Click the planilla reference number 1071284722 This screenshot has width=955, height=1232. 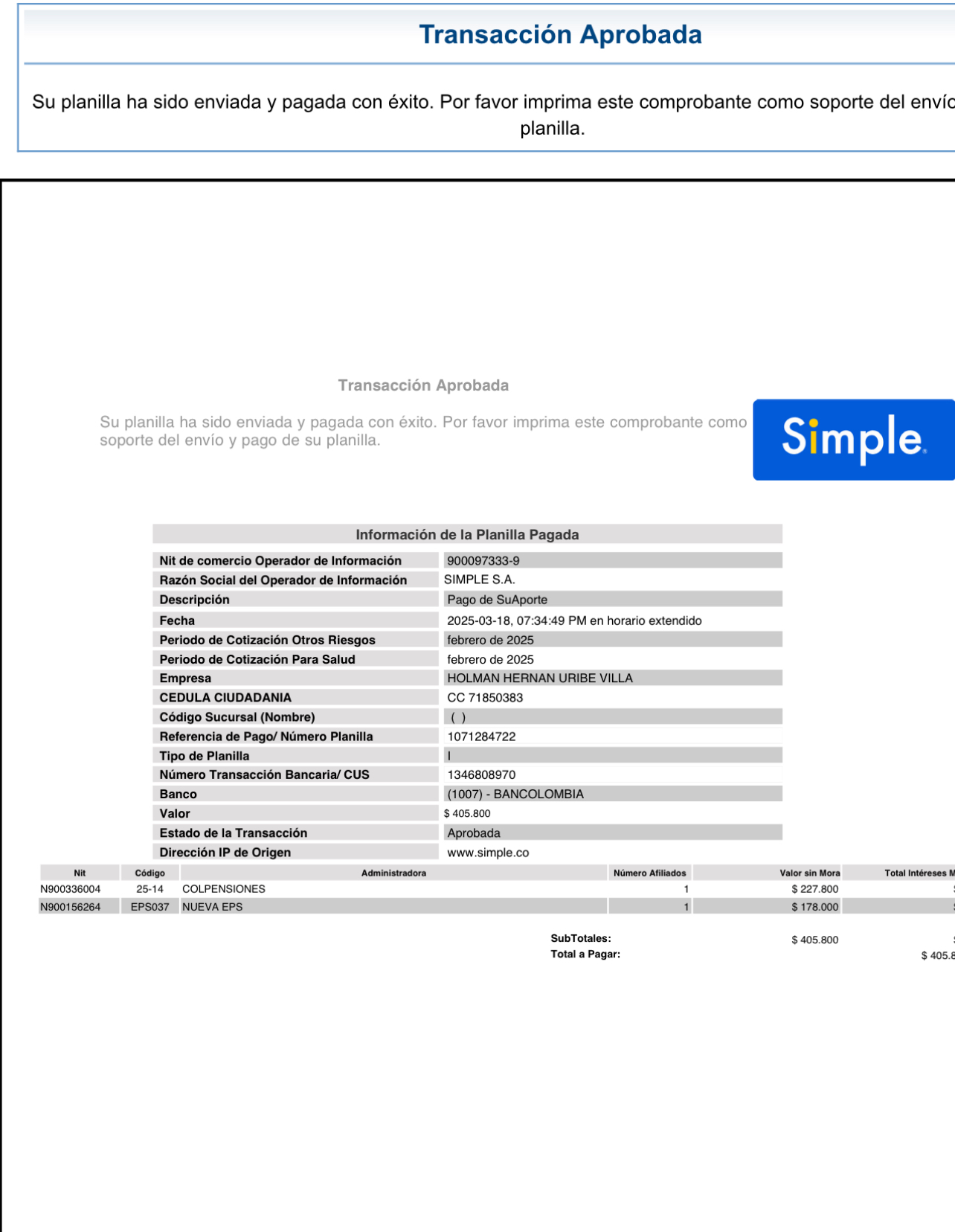[x=481, y=737]
